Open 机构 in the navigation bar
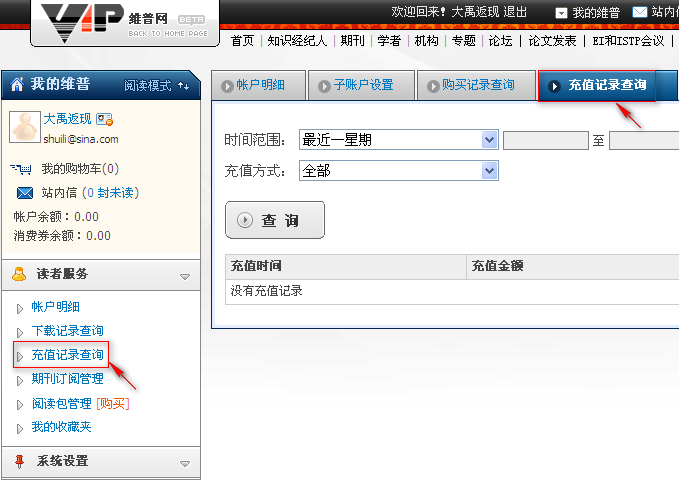The width and height of the screenshot is (679, 481). coord(427,41)
